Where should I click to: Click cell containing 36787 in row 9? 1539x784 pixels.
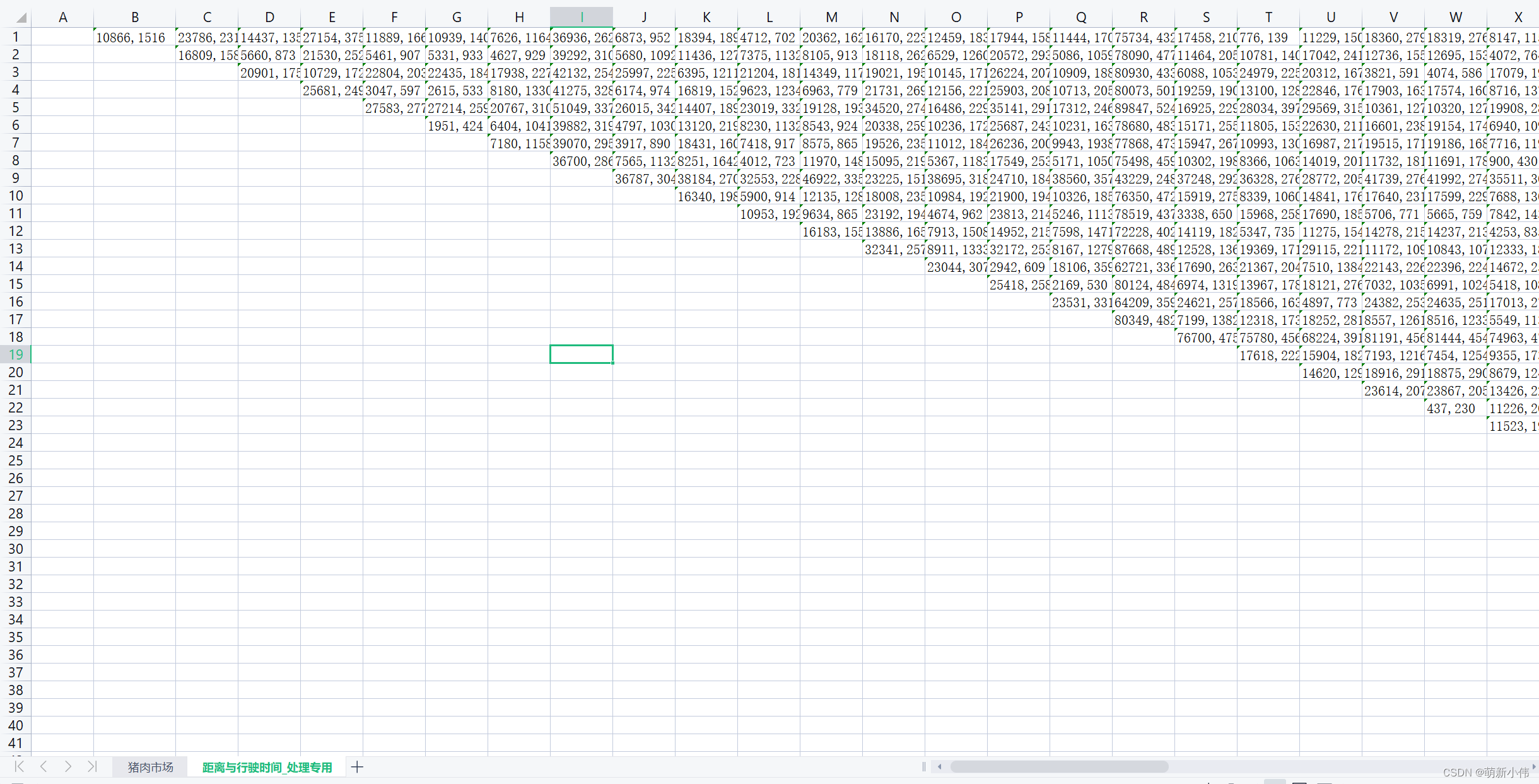[x=644, y=178]
